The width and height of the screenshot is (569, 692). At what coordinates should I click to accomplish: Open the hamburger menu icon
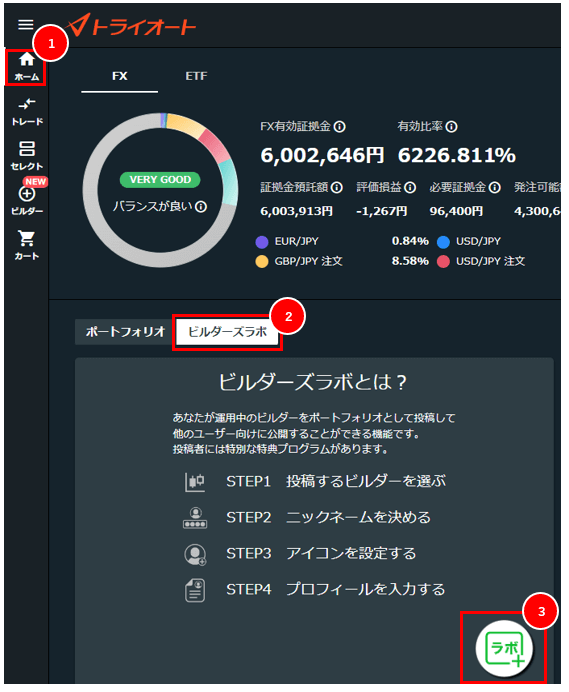(x=26, y=25)
